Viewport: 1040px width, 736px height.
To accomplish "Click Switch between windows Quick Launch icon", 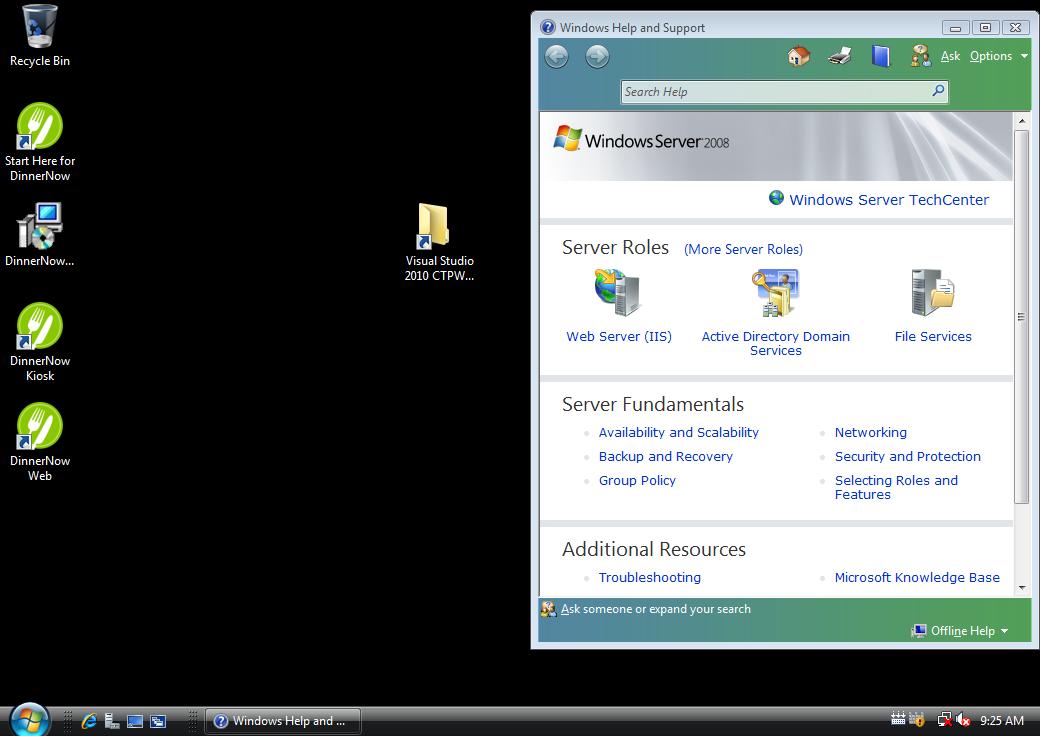I will [x=158, y=721].
